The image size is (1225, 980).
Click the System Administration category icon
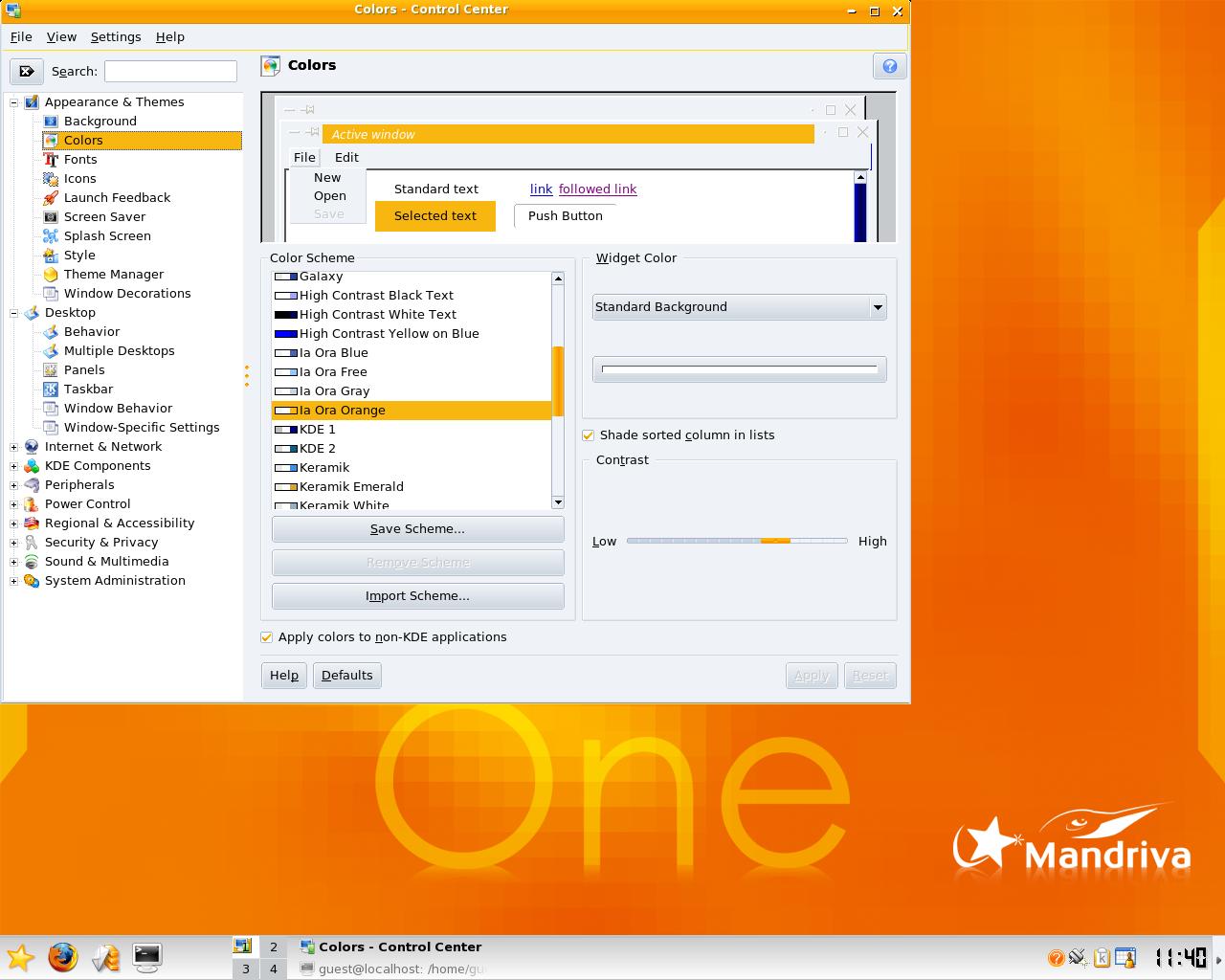(x=32, y=581)
